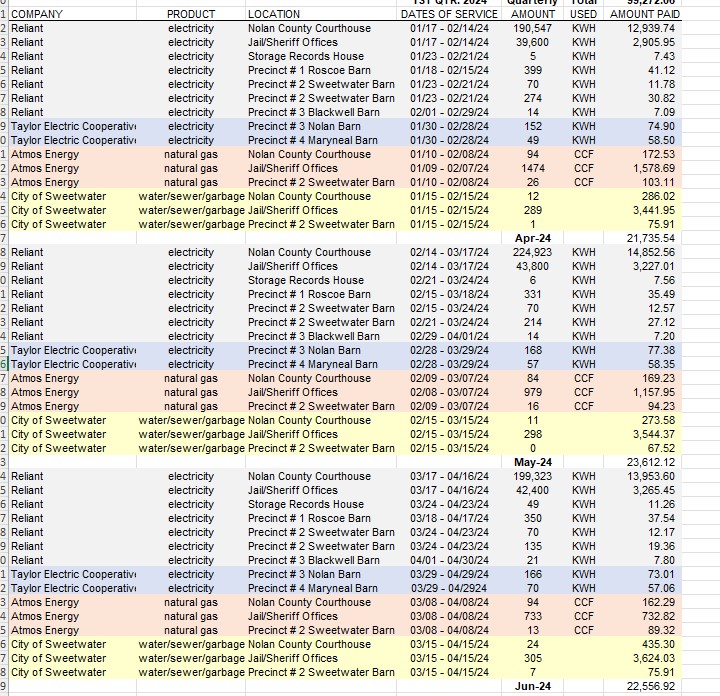This screenshot has height=696, width=720.
Task: Select the 3,624.03 water payment cell
Action: click(x=677, y=659)
